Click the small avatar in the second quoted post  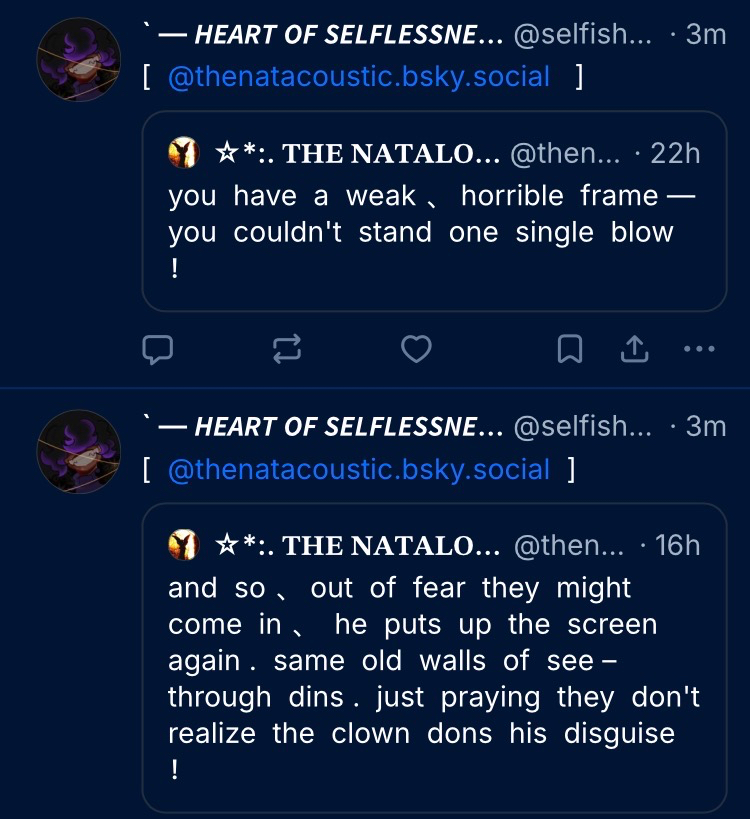click(183, 545)
